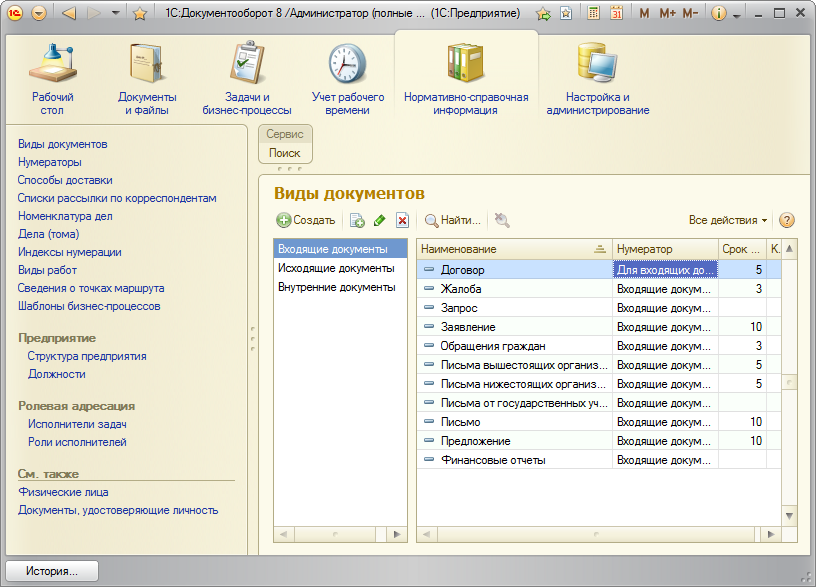Select the Поиск service tab
This screenshot has height=587, width=816.
pyautogui.click(x=285, y=153)
